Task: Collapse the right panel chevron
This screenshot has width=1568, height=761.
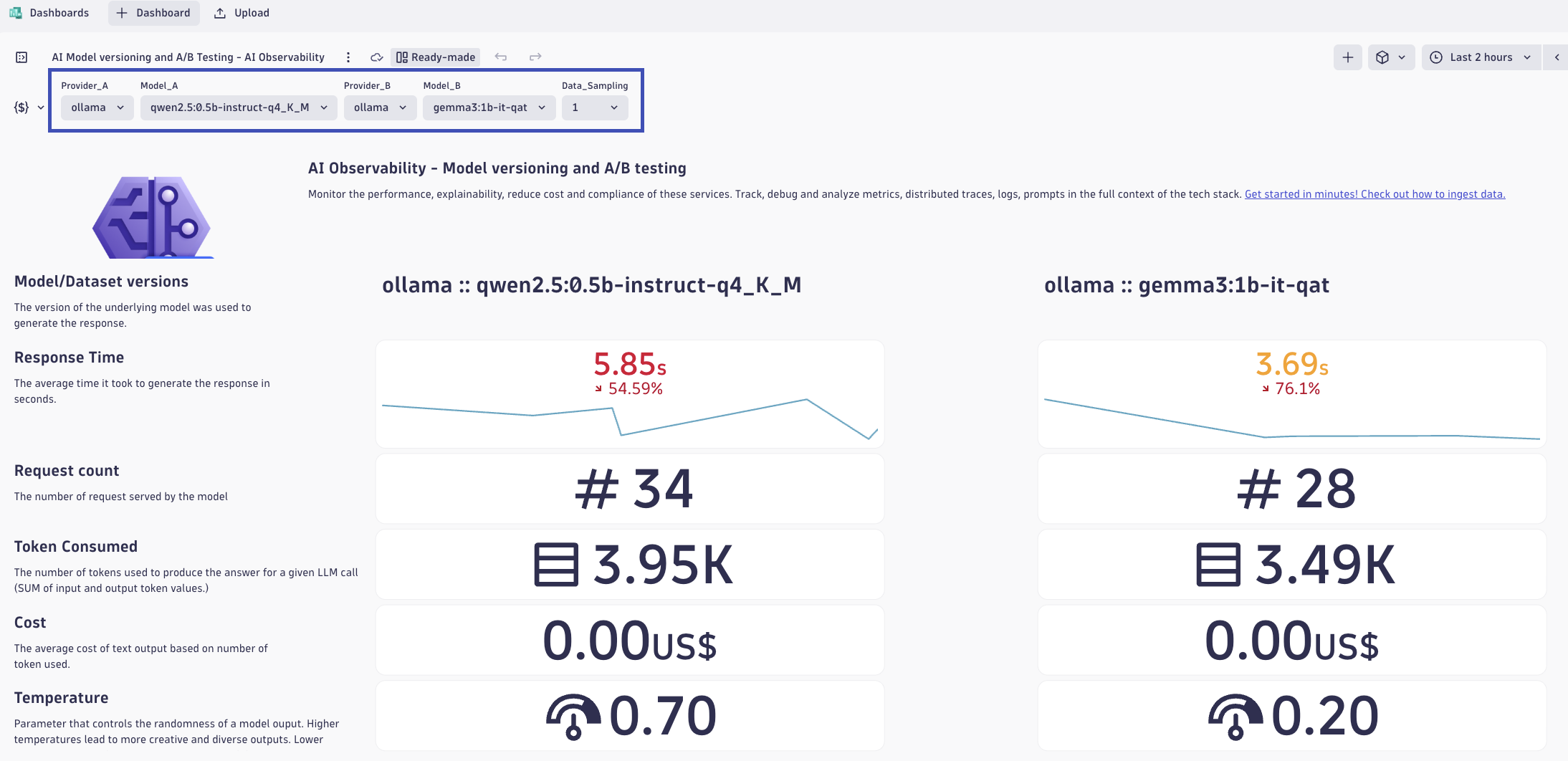Action: coord(1557,57)
